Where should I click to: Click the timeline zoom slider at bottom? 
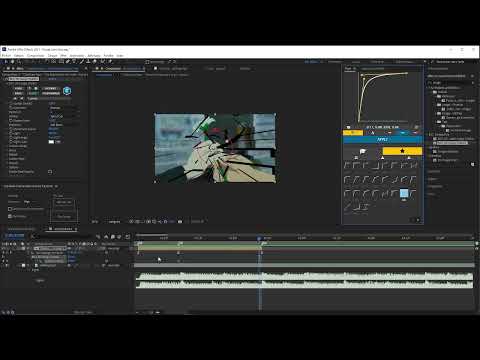click(x=149, y=312)
